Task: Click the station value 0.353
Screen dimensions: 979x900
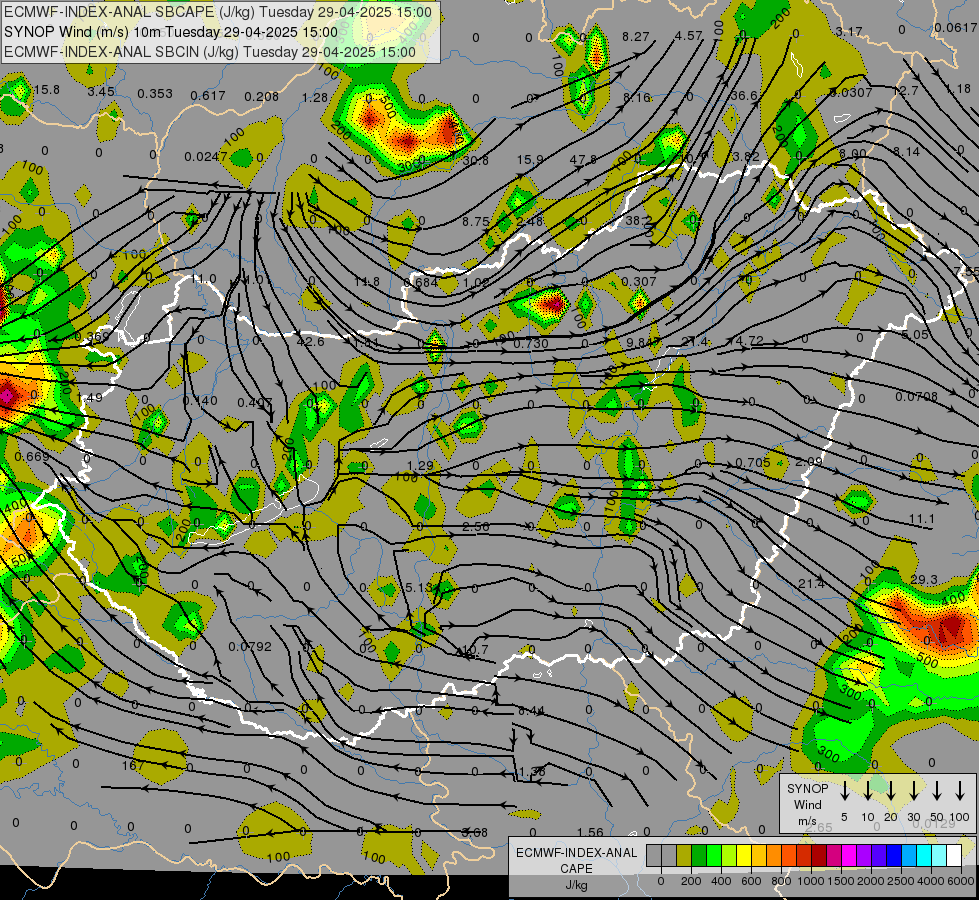Action: coord(155,94)
